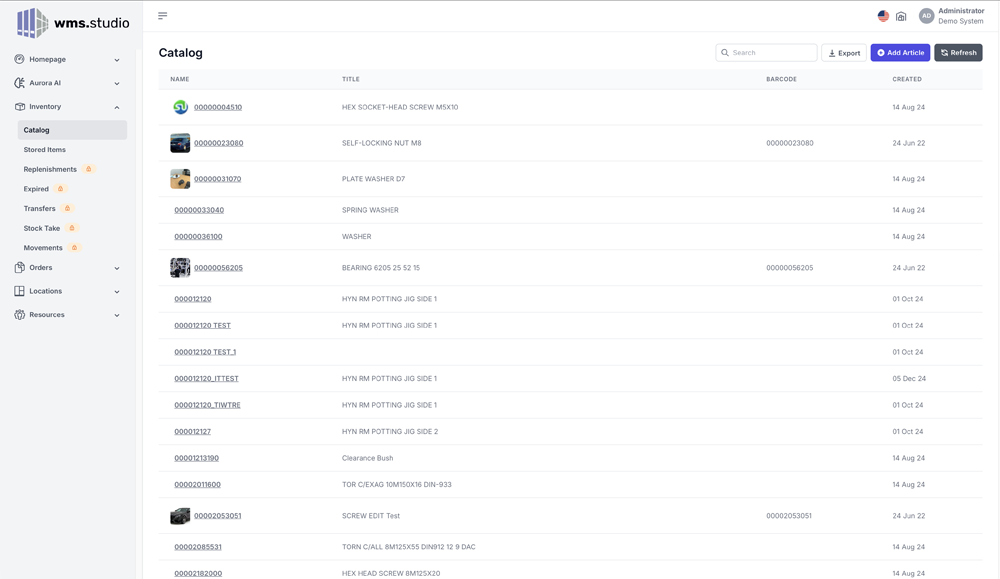Screen dimensions: 1000x579
Task: Click the lock badge beside Replenishments
Action: 88,169
